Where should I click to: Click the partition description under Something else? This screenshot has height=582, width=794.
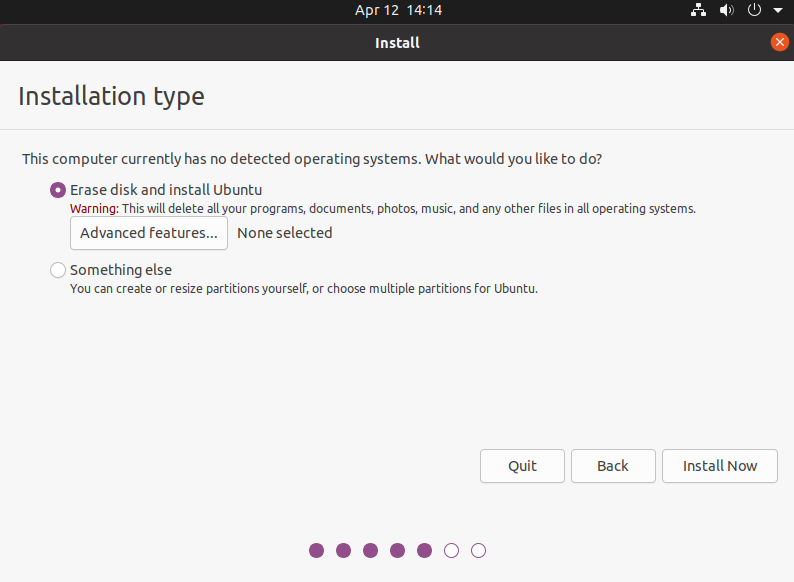click(x=304, y=289)
